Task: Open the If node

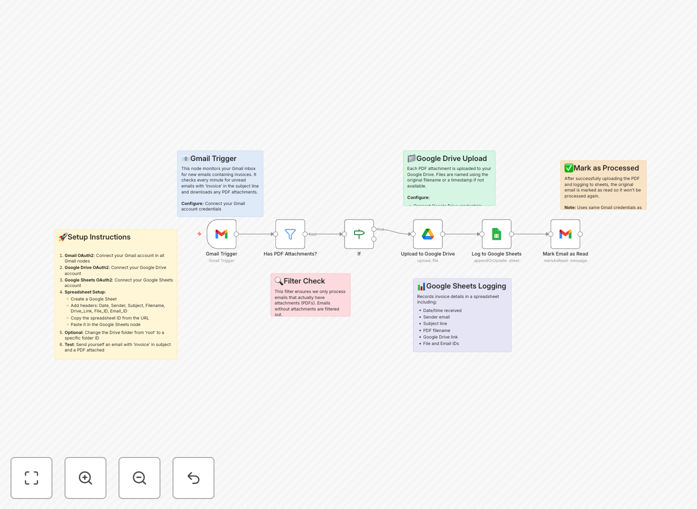Action: (359, 234)
